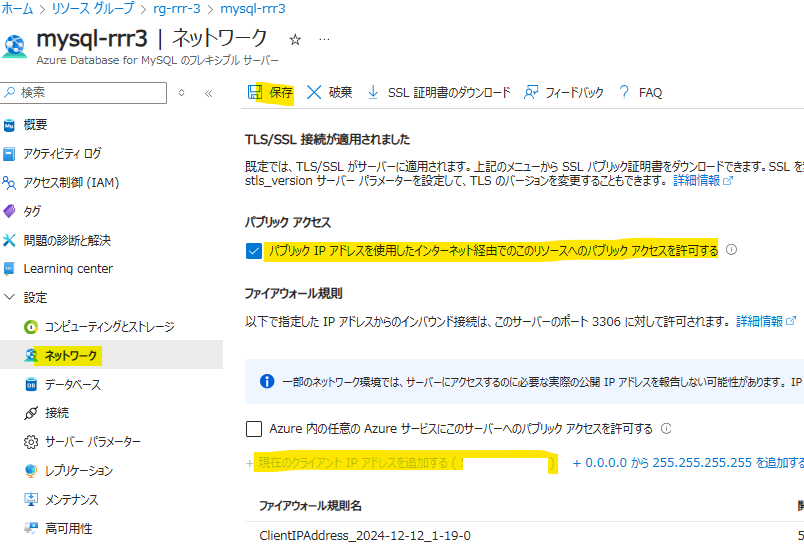This screenshot has height=550, width=804.
Task: Collapse the sidebar with the double chevron
Action: 208,93
